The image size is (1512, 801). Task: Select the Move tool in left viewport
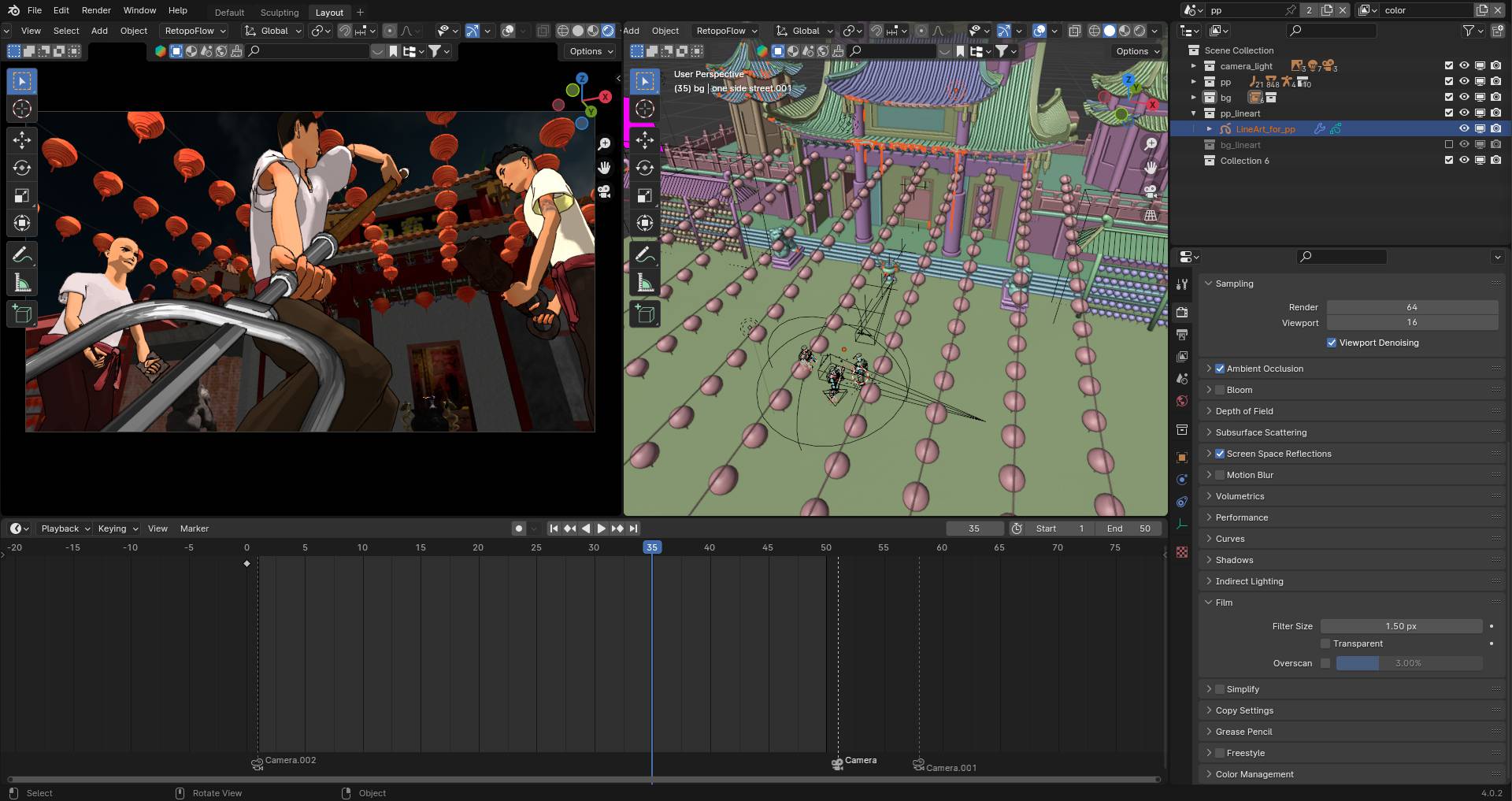[x=22, y=140]
